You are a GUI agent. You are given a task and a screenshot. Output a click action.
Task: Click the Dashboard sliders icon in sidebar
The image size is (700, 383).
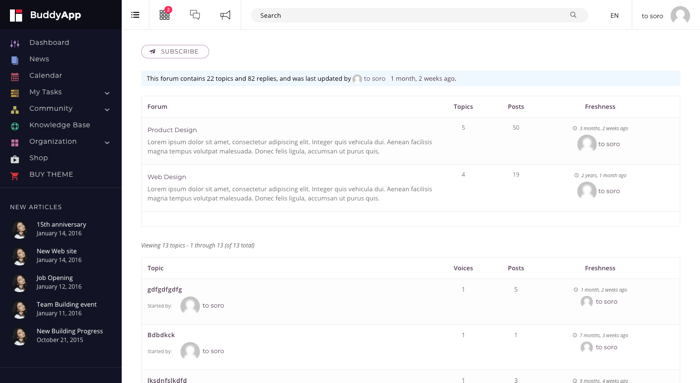coord(15,43)
